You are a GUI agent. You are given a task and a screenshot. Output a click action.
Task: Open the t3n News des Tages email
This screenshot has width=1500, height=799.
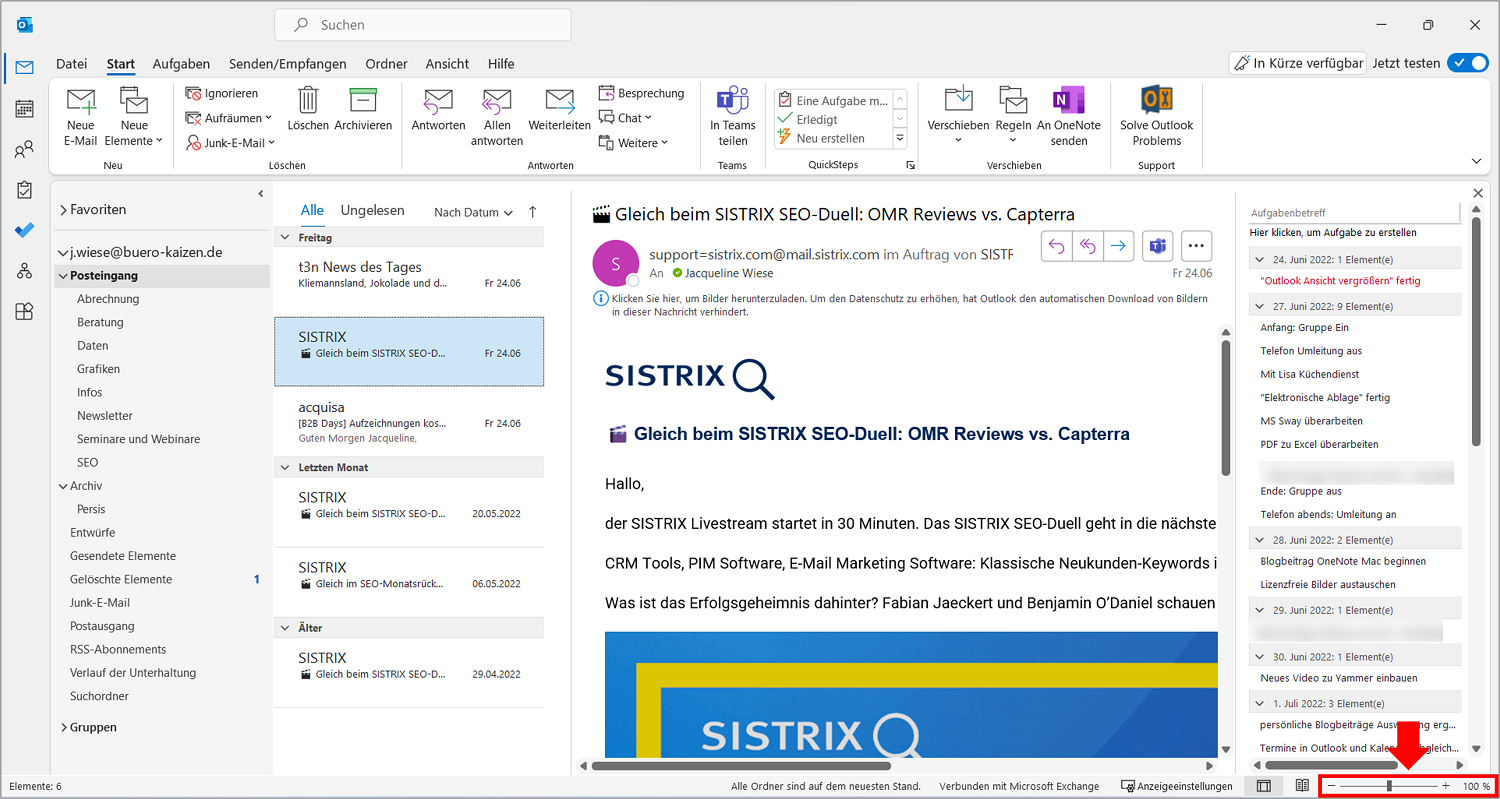pyautogui.click(x=409, y=275)
